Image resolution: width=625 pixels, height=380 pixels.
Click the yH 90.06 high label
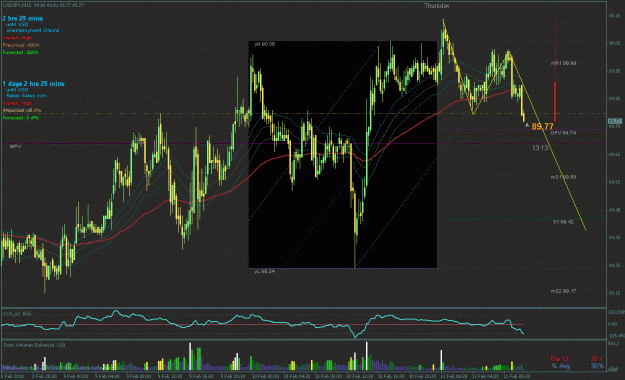click(265, 44)
